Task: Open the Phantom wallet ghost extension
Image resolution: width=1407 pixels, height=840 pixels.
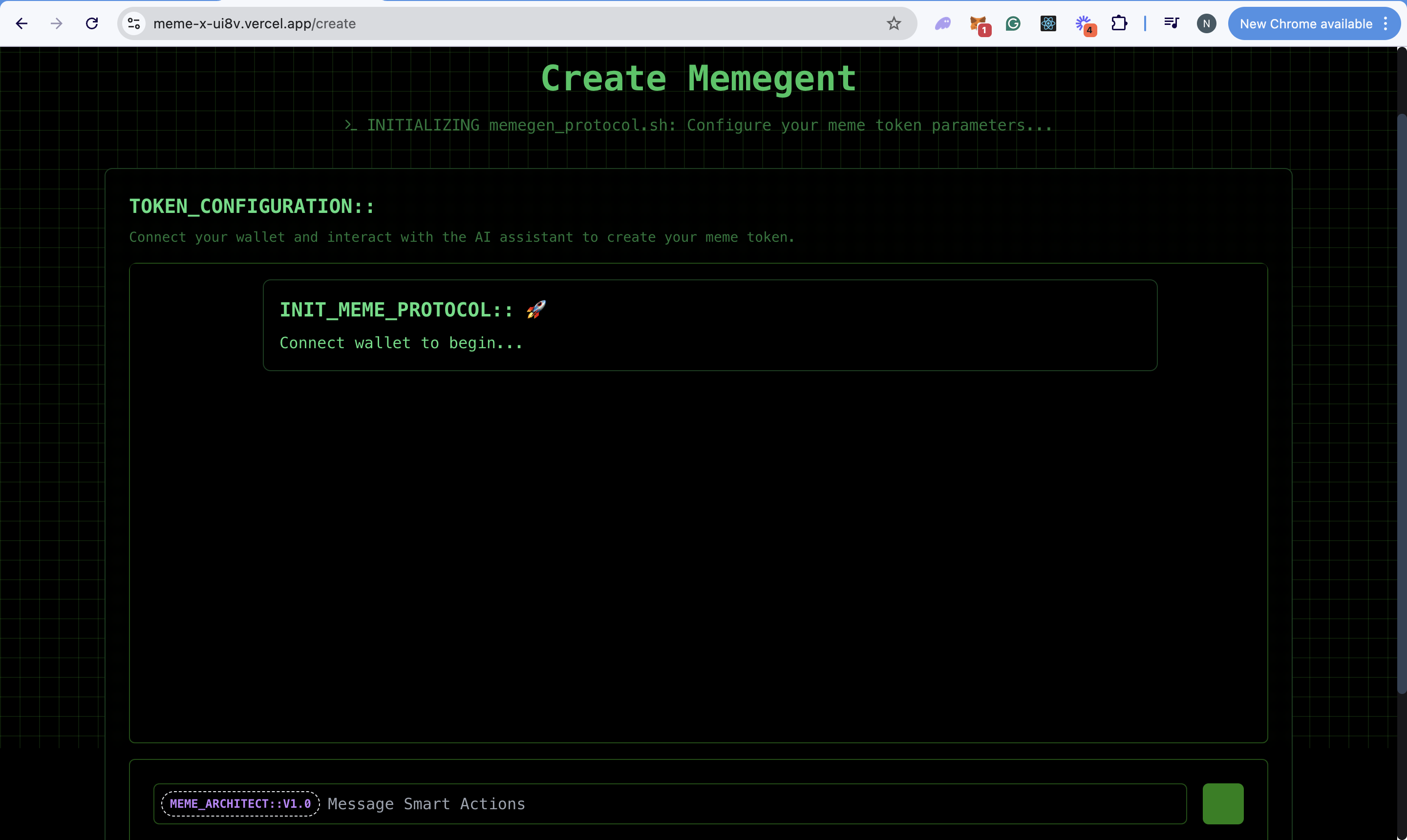Action: click(x=943, y=24)
